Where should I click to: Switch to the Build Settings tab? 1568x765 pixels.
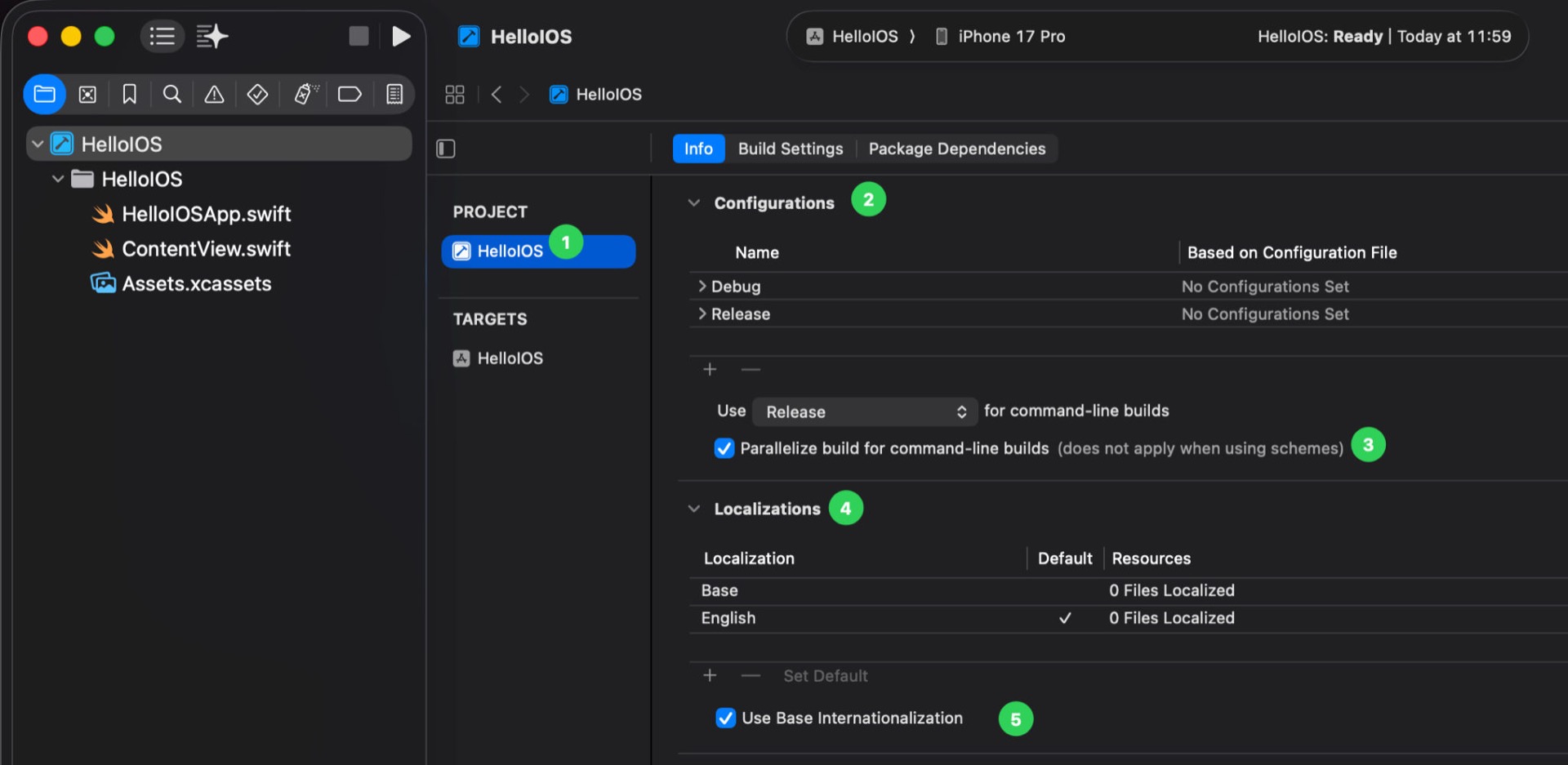(791, 149)
